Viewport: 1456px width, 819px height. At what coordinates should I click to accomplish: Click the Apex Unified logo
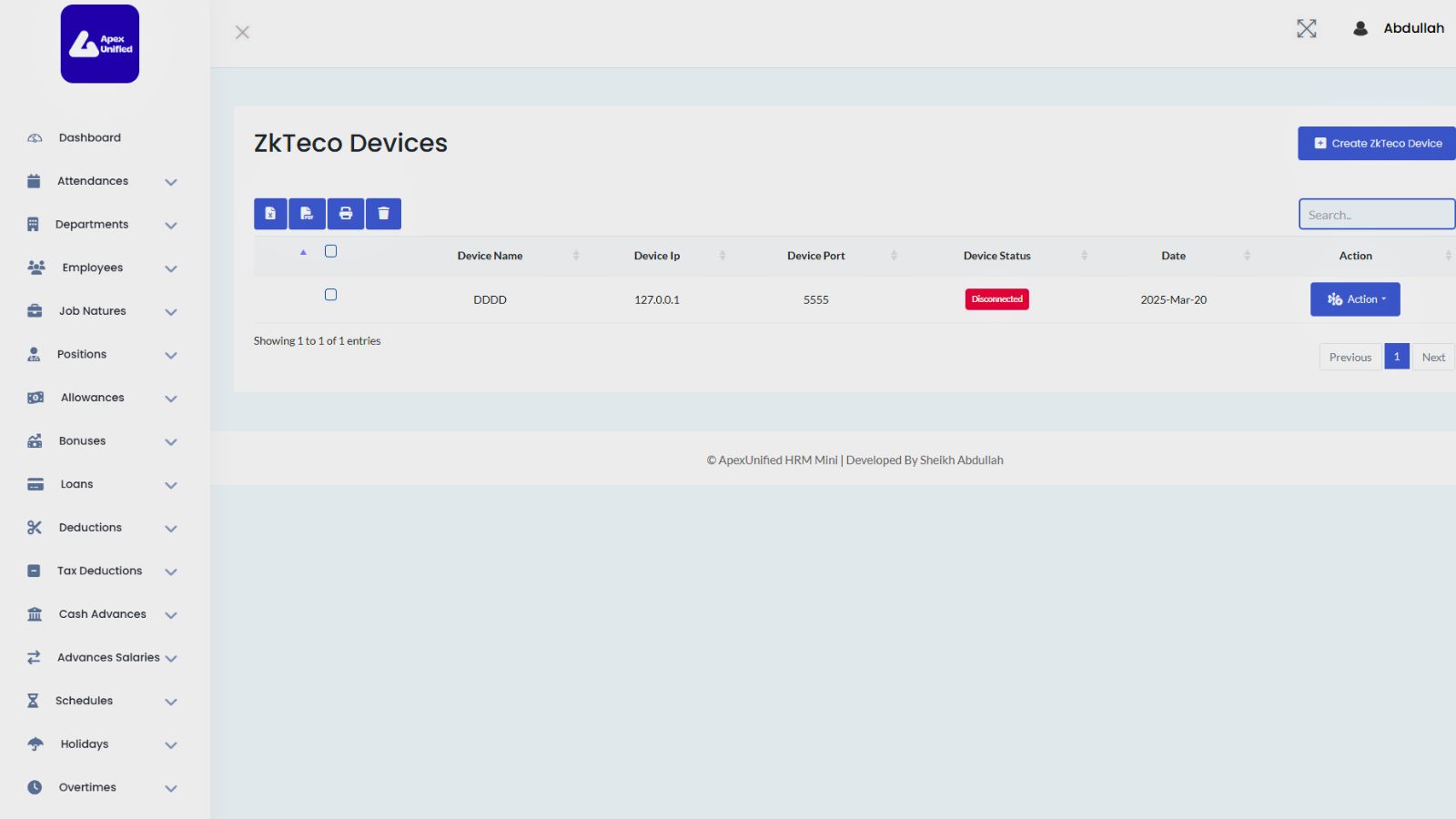[x=100, y=44]
